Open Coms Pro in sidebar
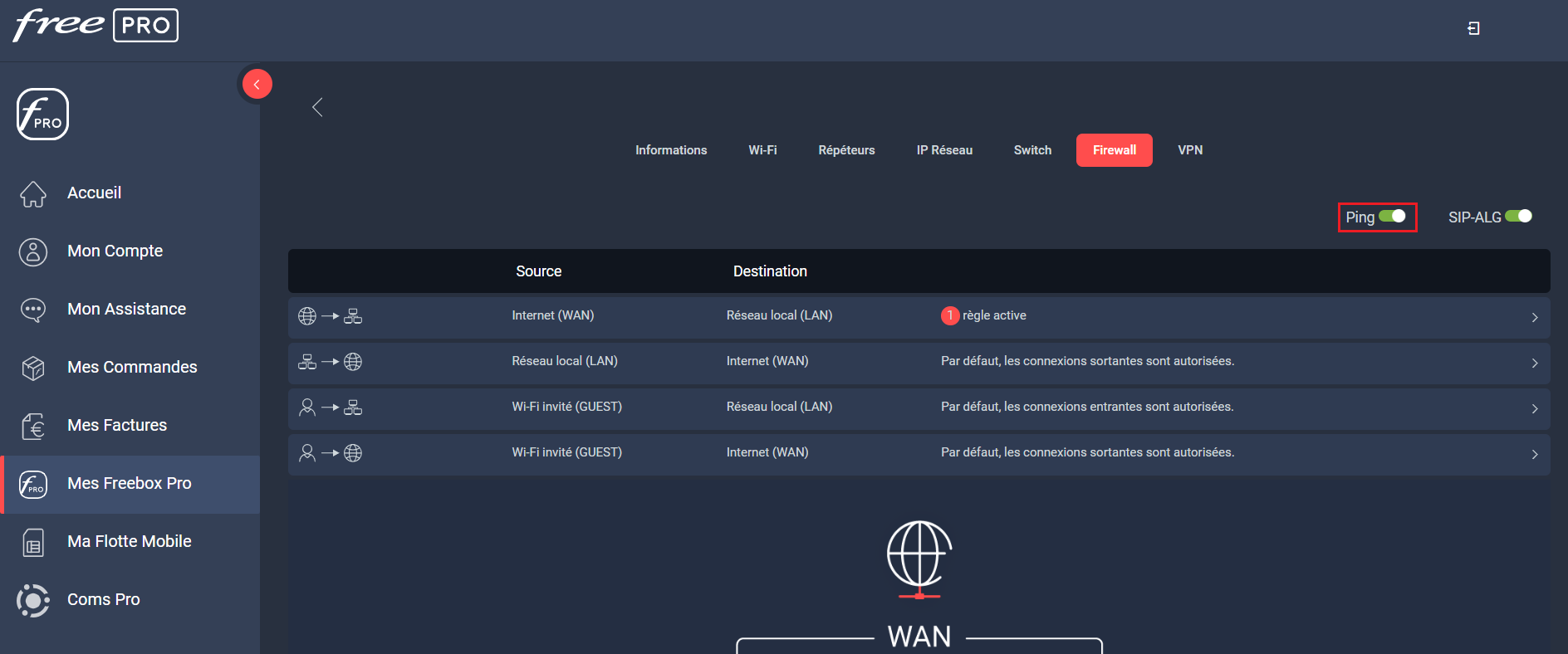Viewport: 1568px width, 654px height. (x=104, y=599)
